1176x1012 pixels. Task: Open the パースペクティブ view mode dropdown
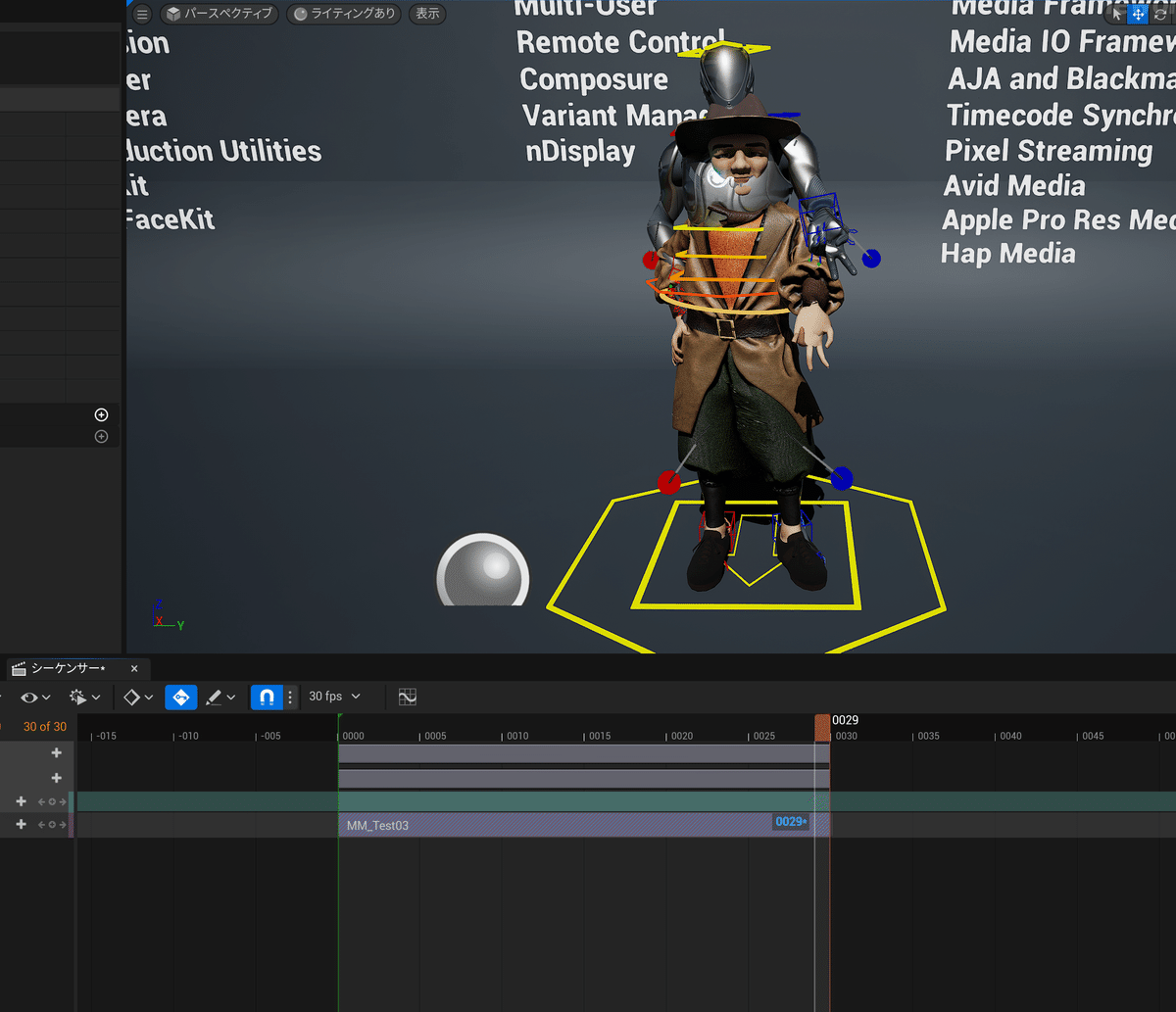[x=220, y=14]
